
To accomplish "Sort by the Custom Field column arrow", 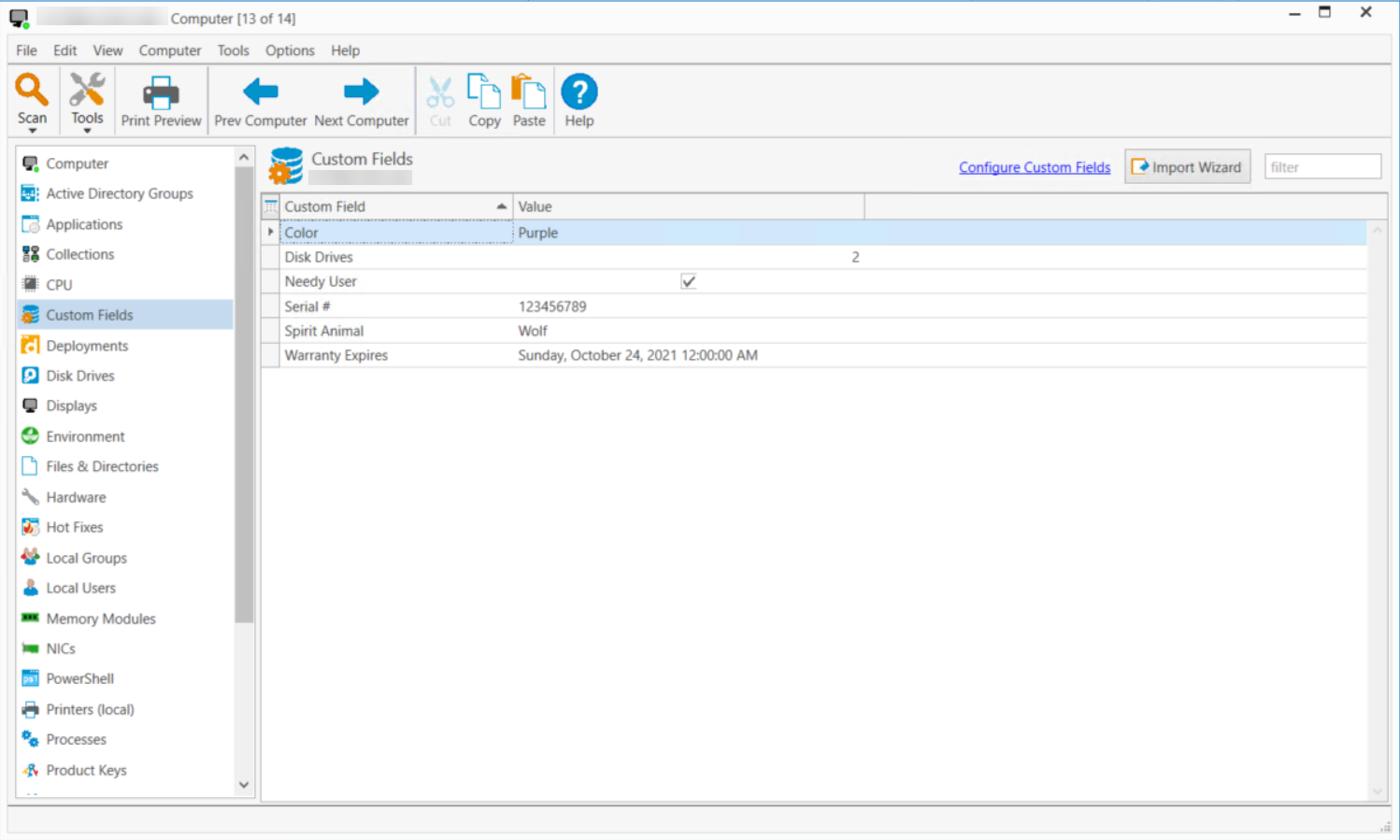I will 501,206.
